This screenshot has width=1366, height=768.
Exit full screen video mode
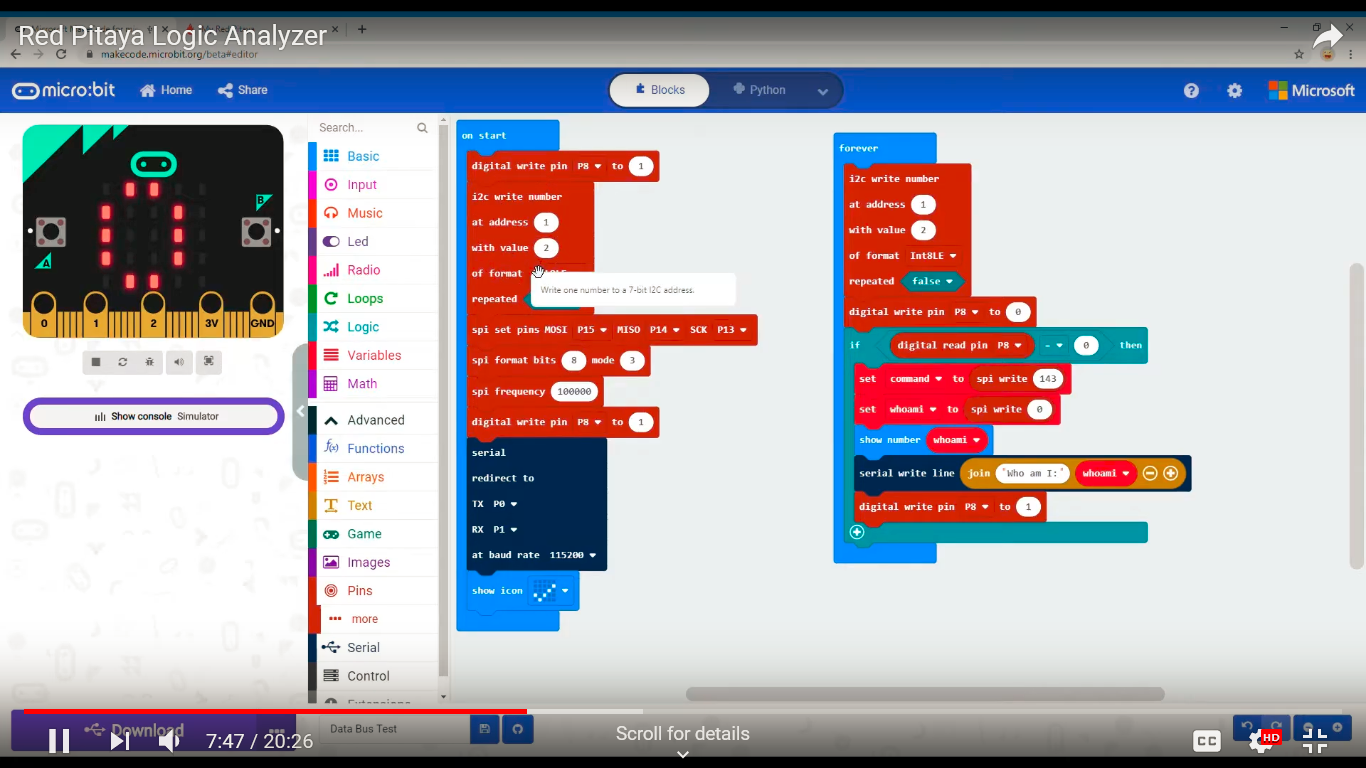pyautogui.click(x=1315, y=741)
